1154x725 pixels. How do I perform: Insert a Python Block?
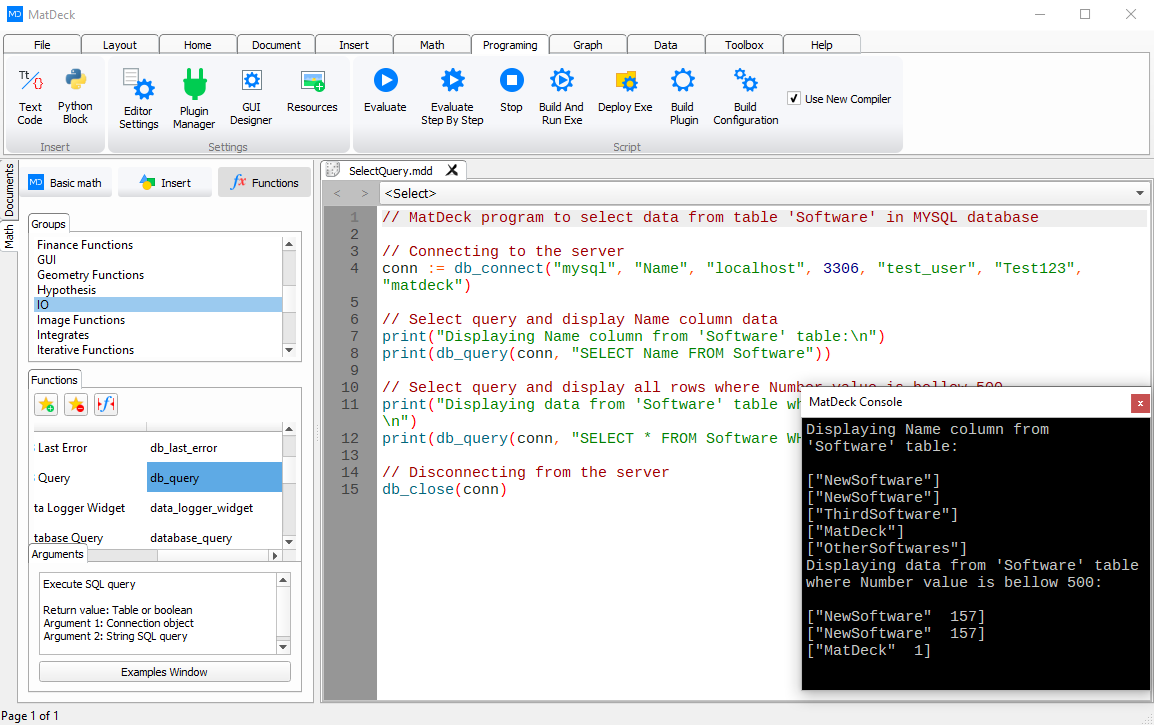75,97
